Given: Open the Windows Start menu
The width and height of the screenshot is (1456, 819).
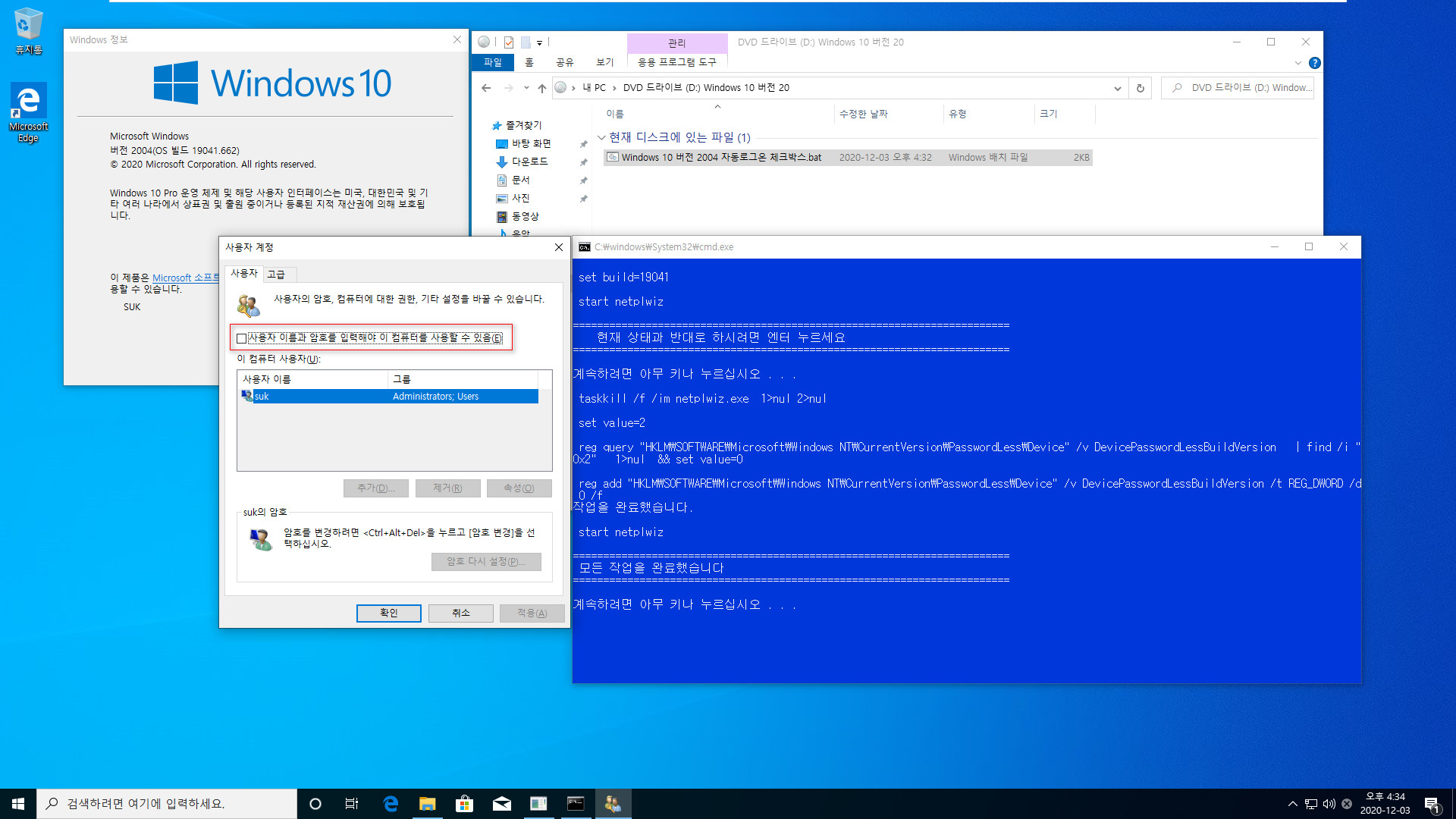Looking at the screenshot, I should (18, 804).
